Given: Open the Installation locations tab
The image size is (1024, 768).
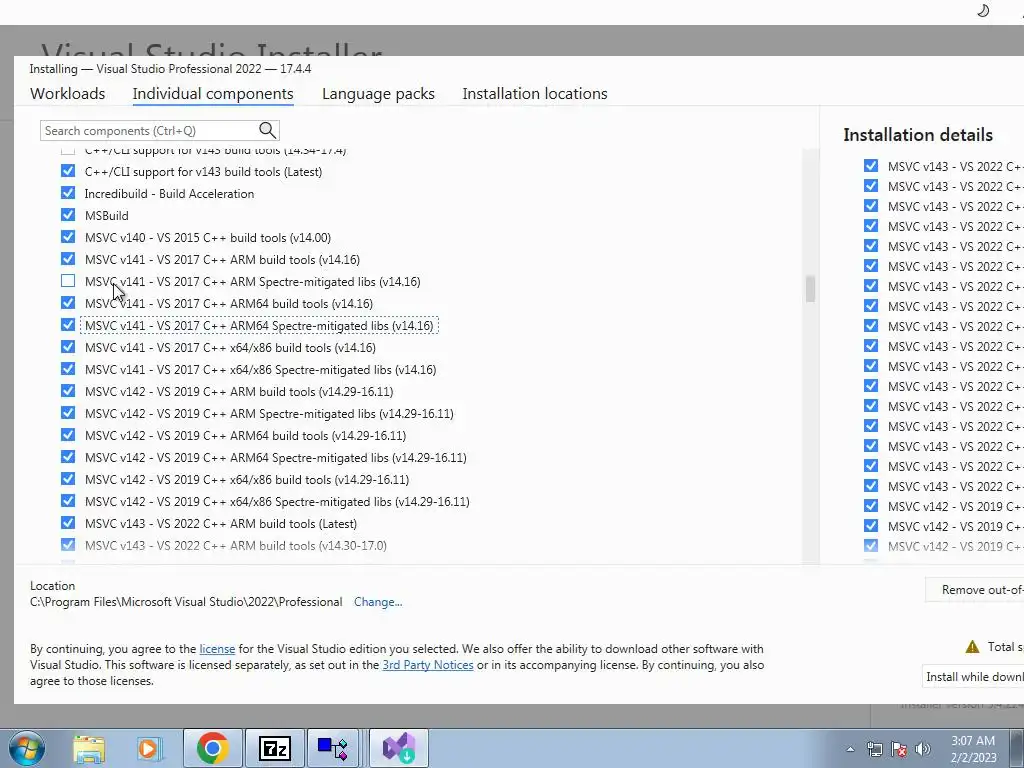Looking at the screenshot, I should pyautogui.click(x=535, y=93).
